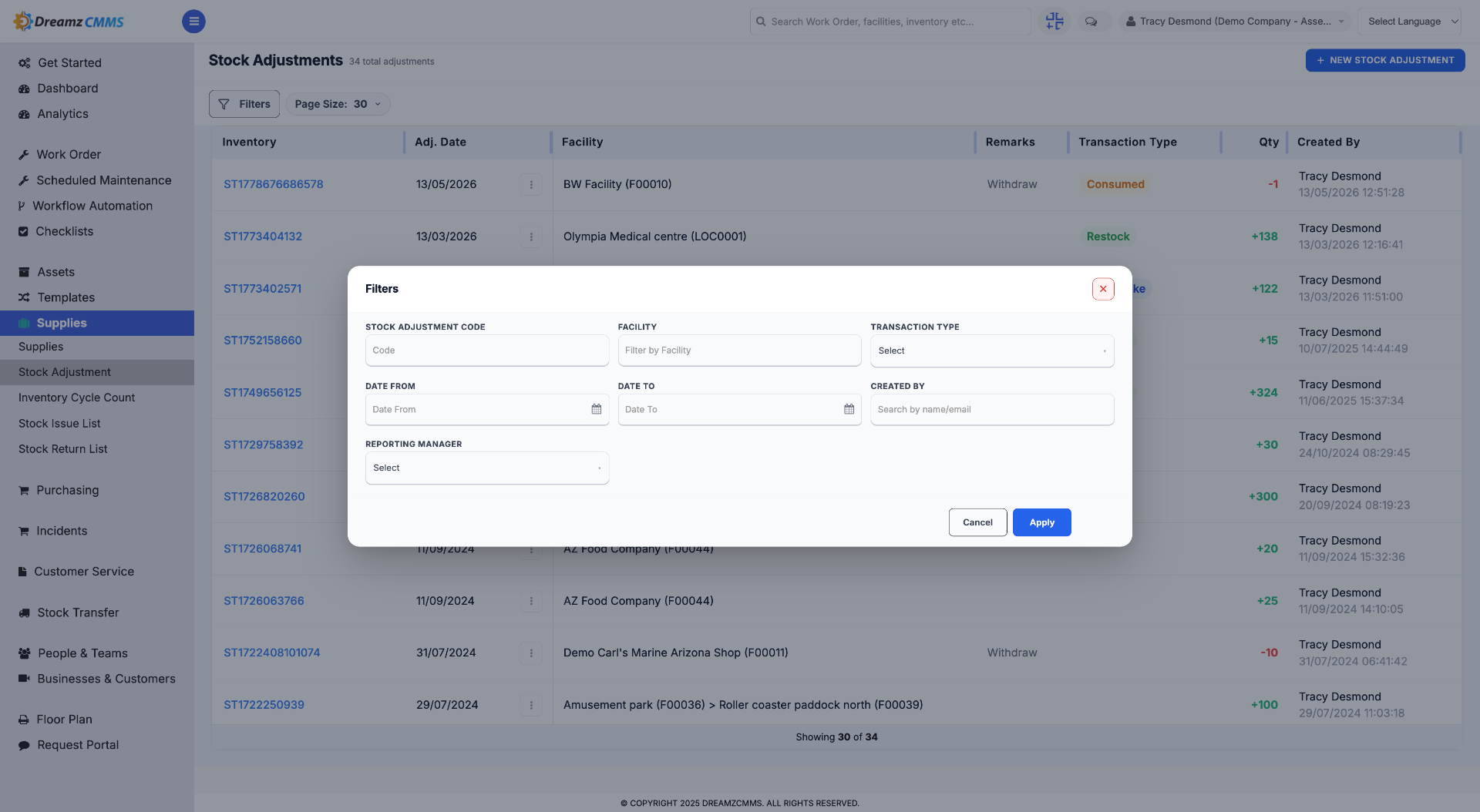This screenshot has height=812, width=1480.
Task: Go to Scheduled Maintenance
Action: (104, 180)
